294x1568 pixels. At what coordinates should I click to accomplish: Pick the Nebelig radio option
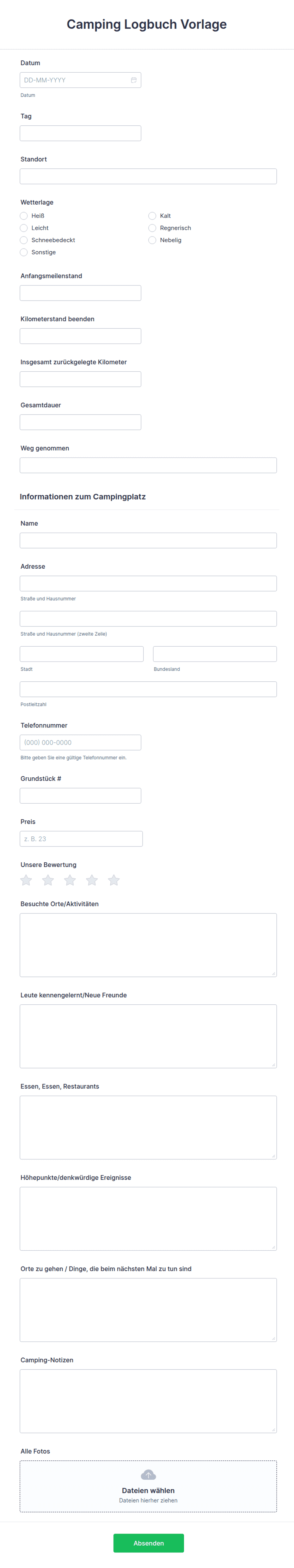point(152,240)
